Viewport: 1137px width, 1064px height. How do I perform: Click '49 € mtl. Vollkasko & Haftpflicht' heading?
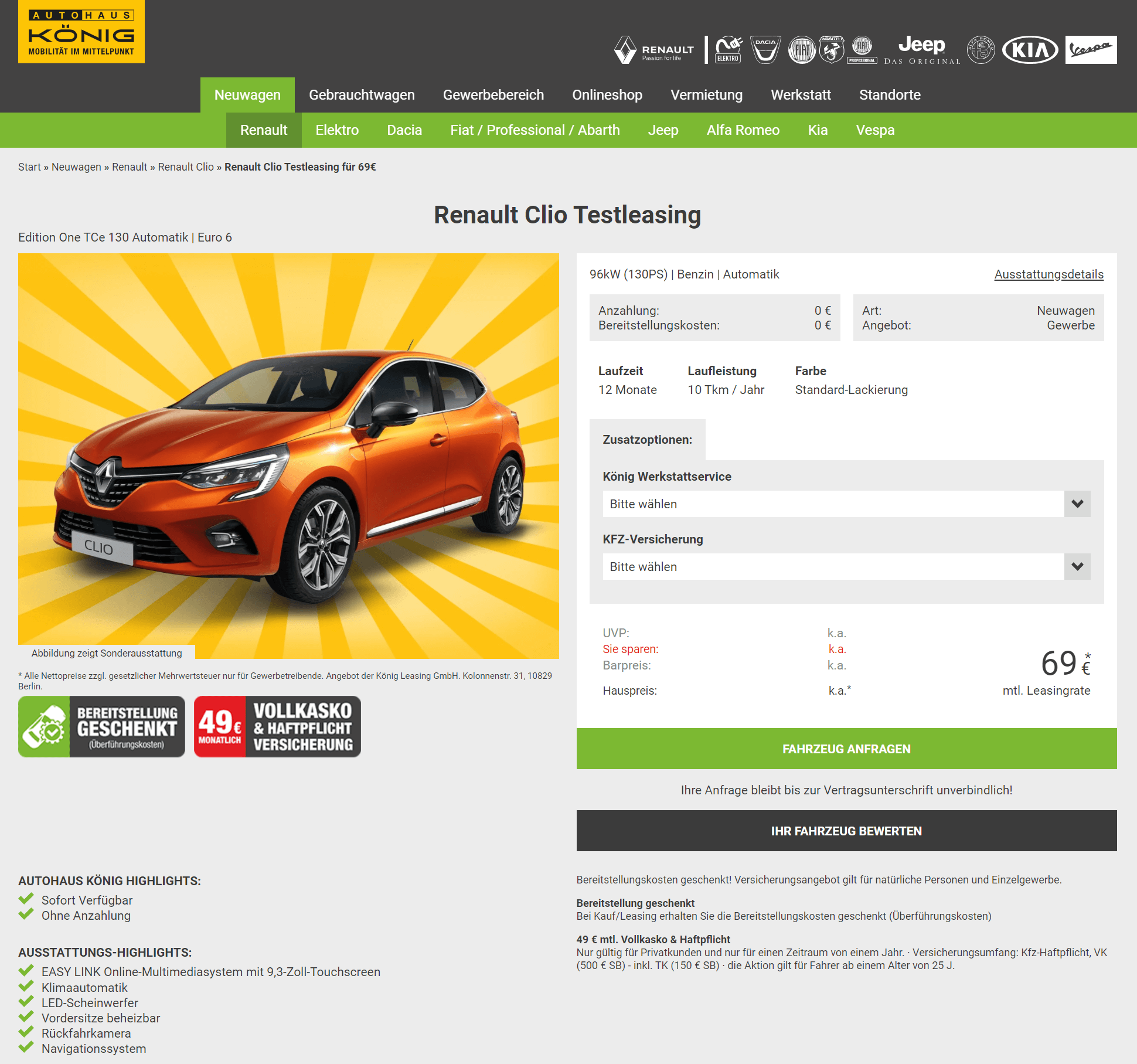tap(653, 940)
